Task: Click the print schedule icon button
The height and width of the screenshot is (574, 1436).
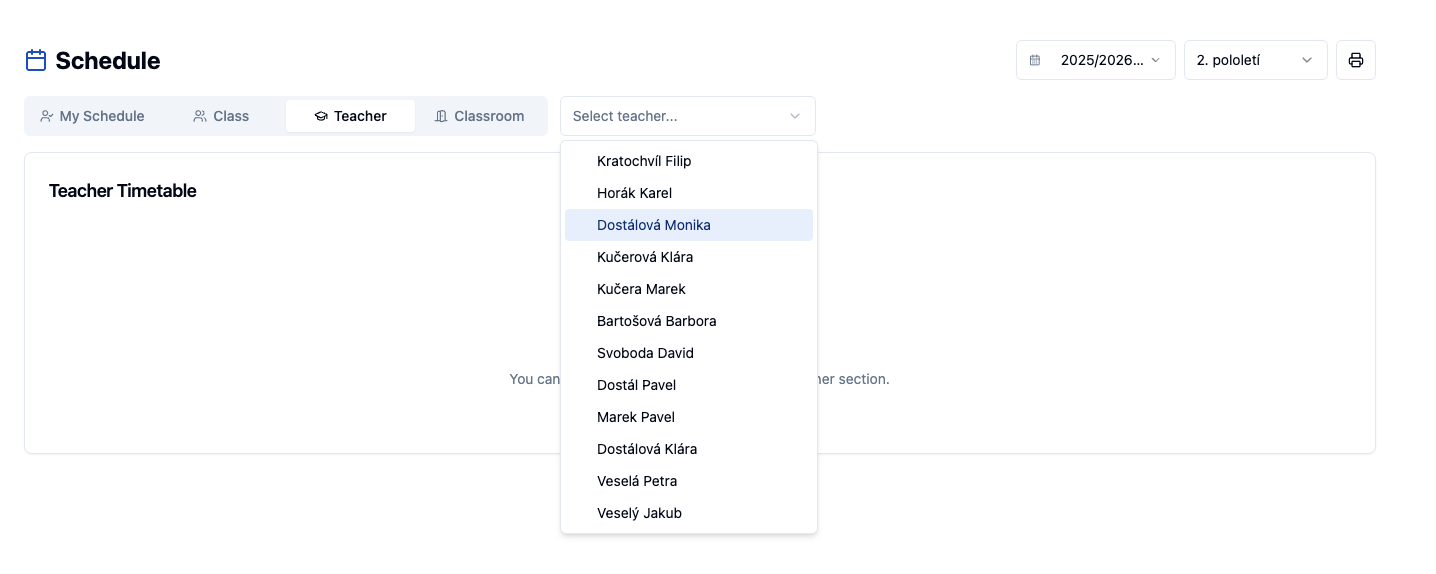Action: point(1355,60)
